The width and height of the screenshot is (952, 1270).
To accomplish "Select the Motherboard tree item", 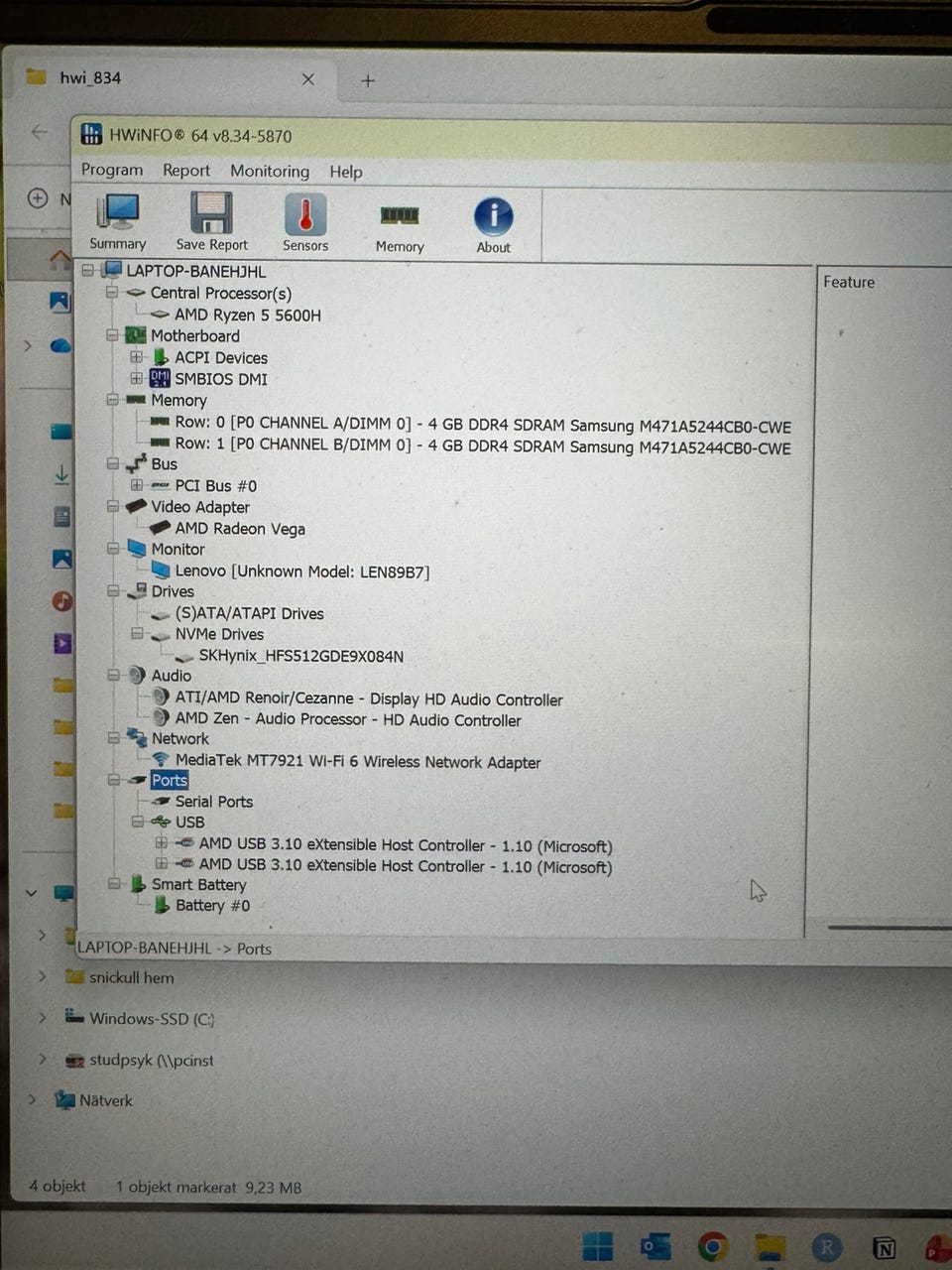I will click(x=195, y=336).
